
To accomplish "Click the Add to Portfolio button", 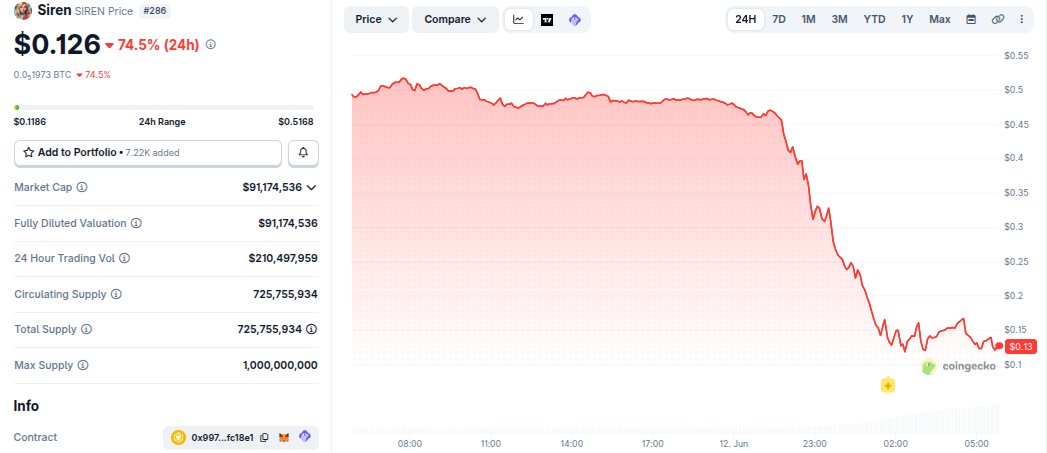I will click(x=148, y=153).
